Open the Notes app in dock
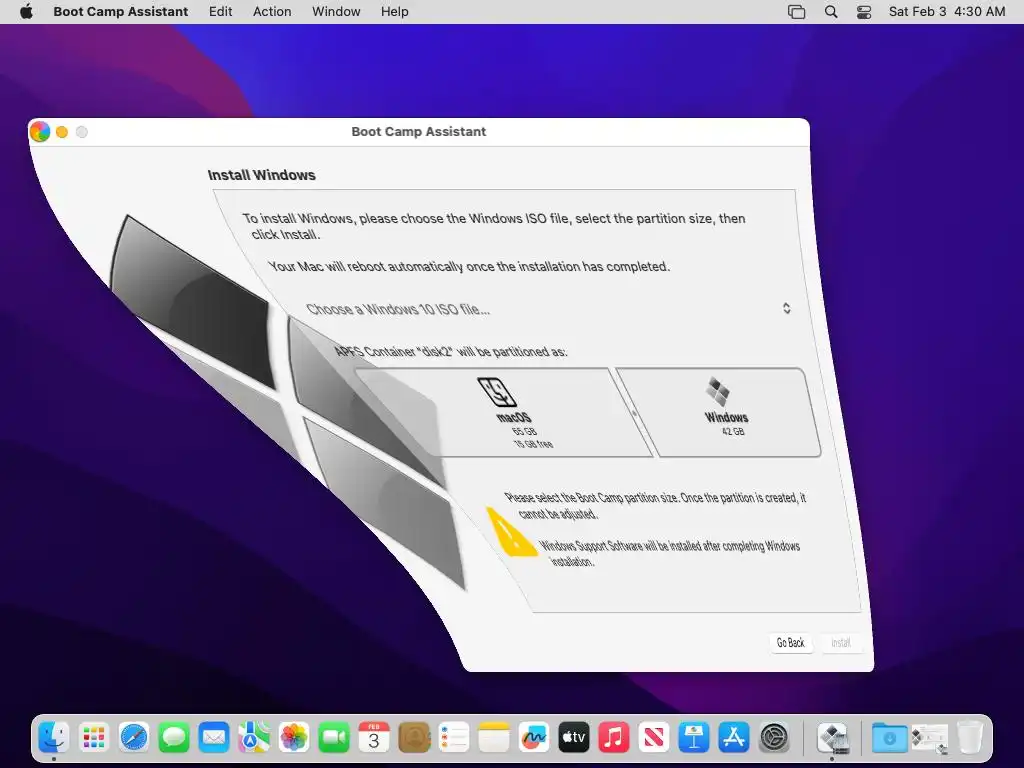Viewport: 1024px width, 768px height. coord(494,738)
